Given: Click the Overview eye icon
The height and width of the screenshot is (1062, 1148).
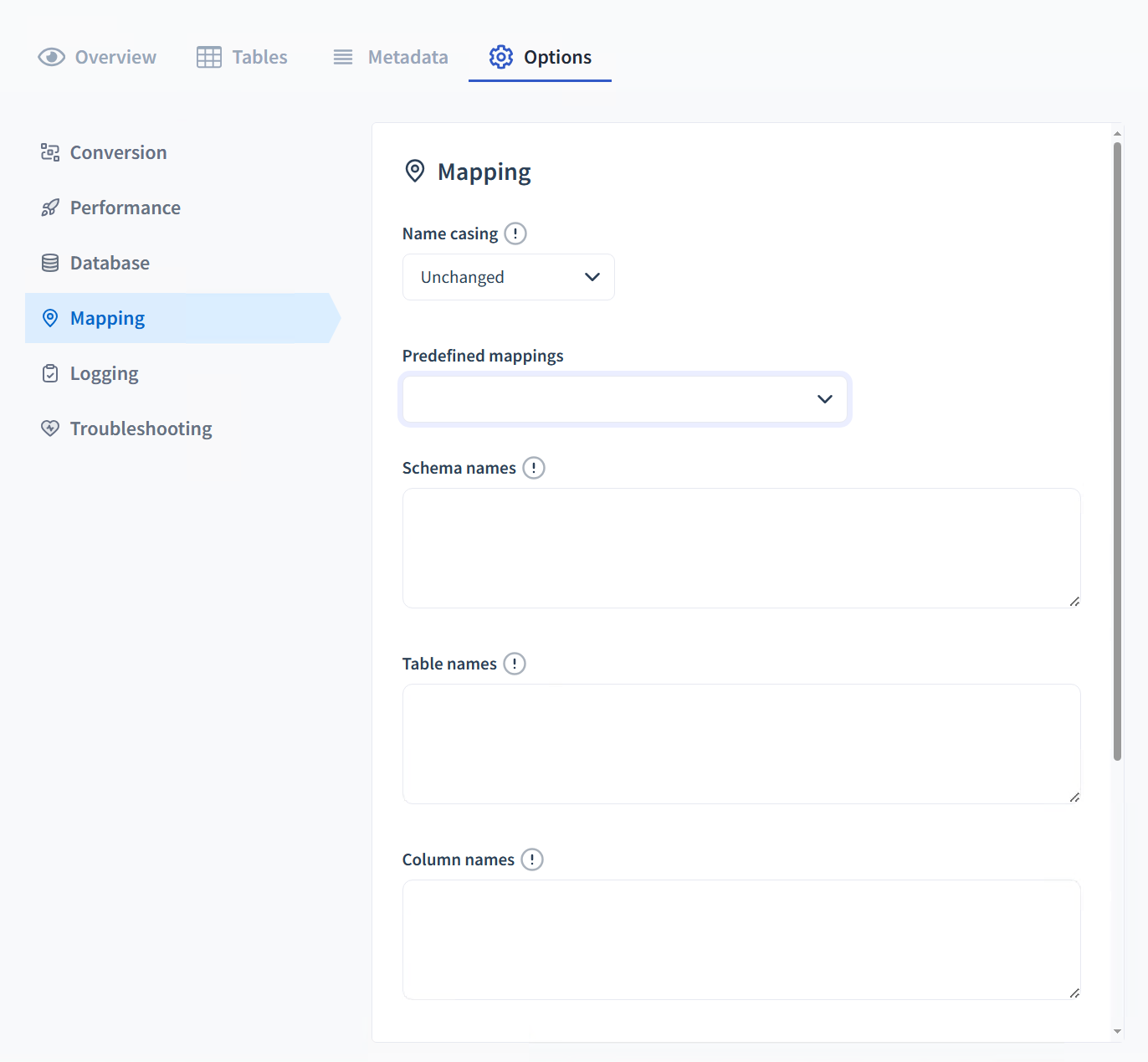Looking at the screenshot, I should click(x=52, y=57).
